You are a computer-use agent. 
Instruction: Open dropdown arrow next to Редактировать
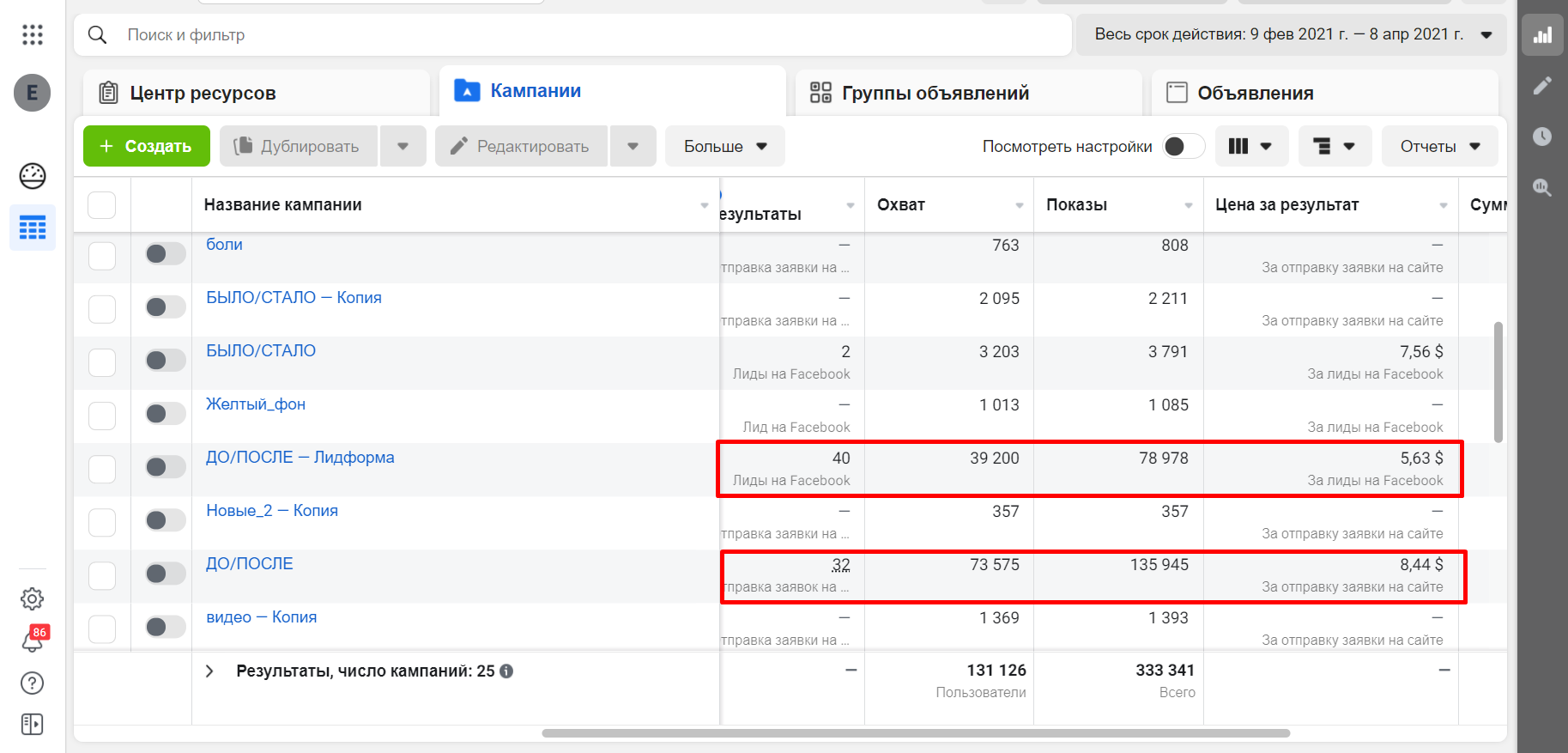pos(633,146)
